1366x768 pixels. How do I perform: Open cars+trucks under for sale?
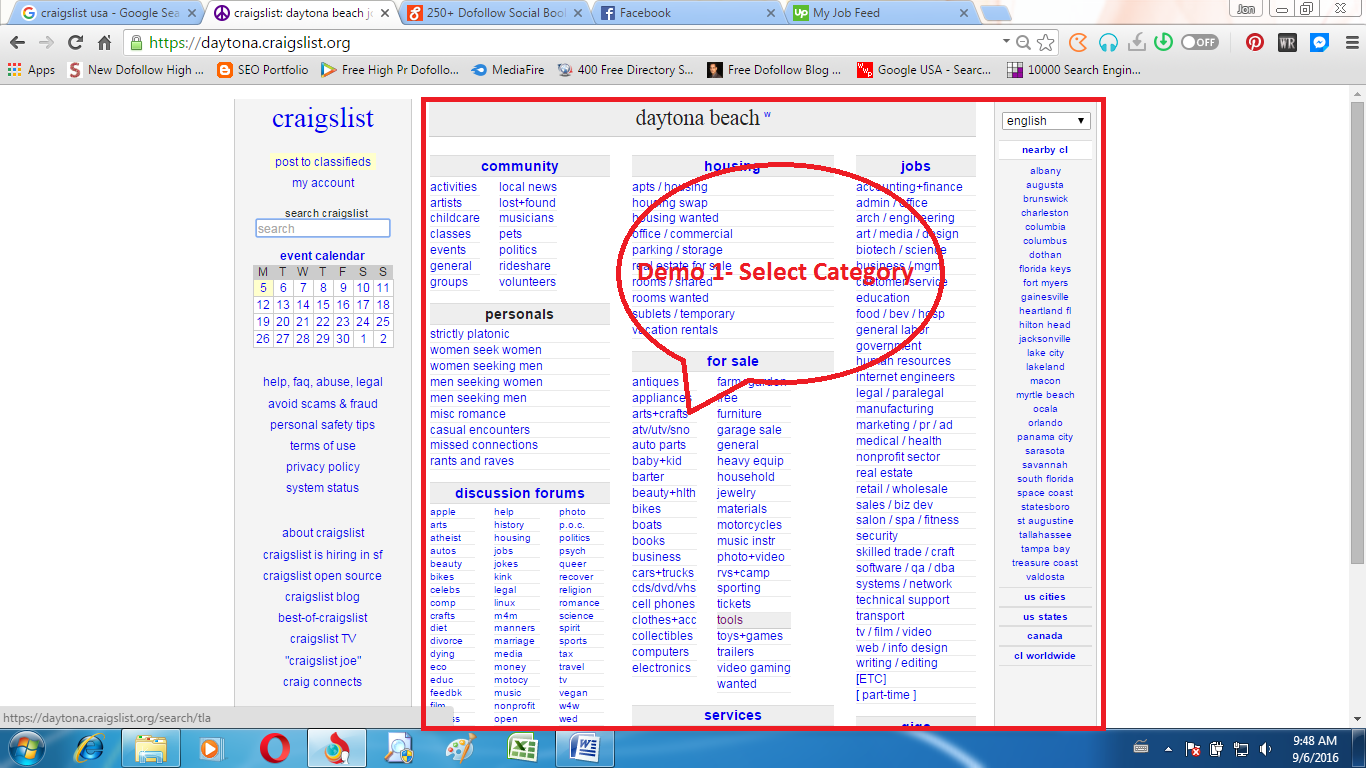663,573
